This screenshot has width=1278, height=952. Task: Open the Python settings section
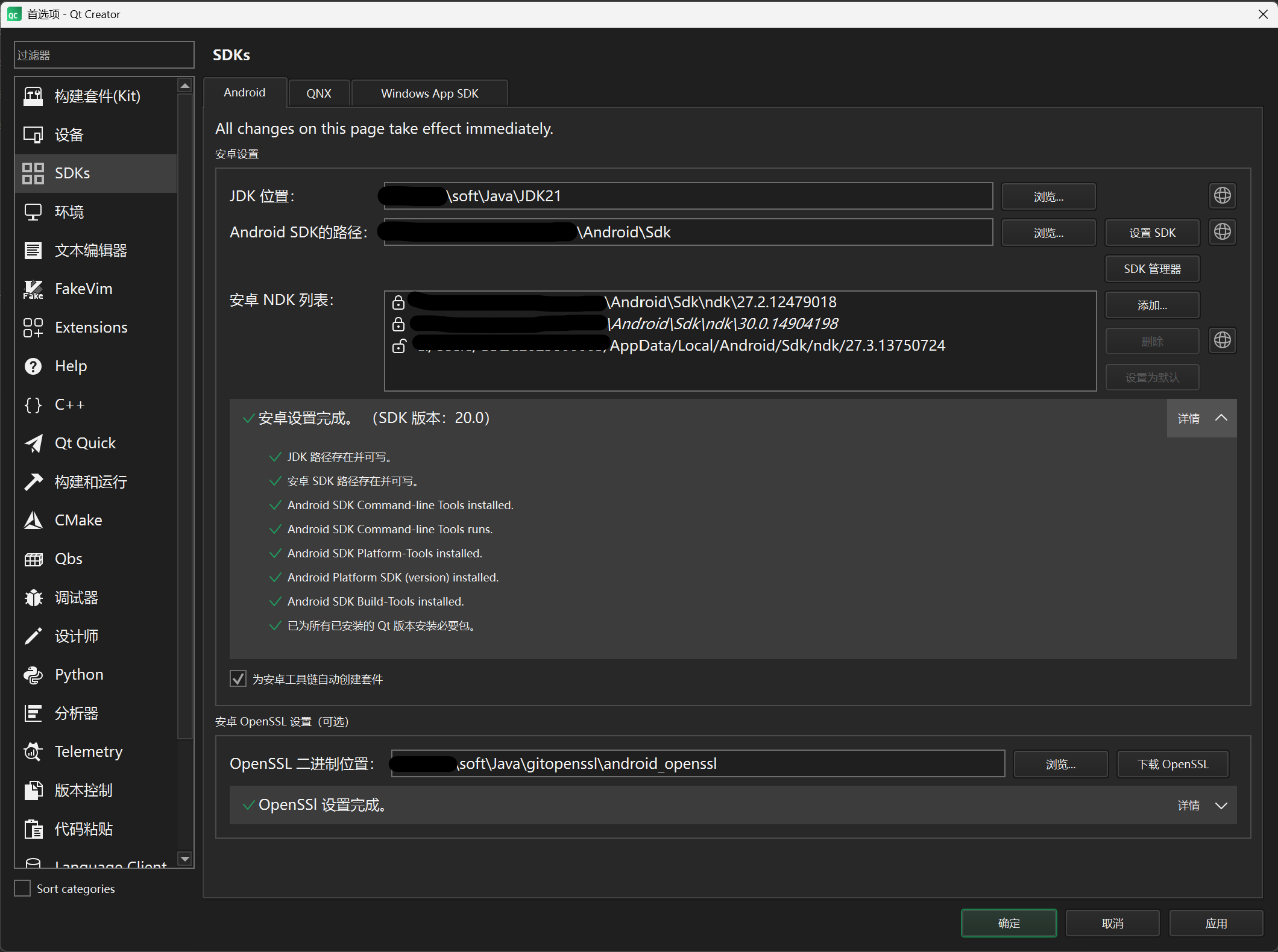click(78, 675)
